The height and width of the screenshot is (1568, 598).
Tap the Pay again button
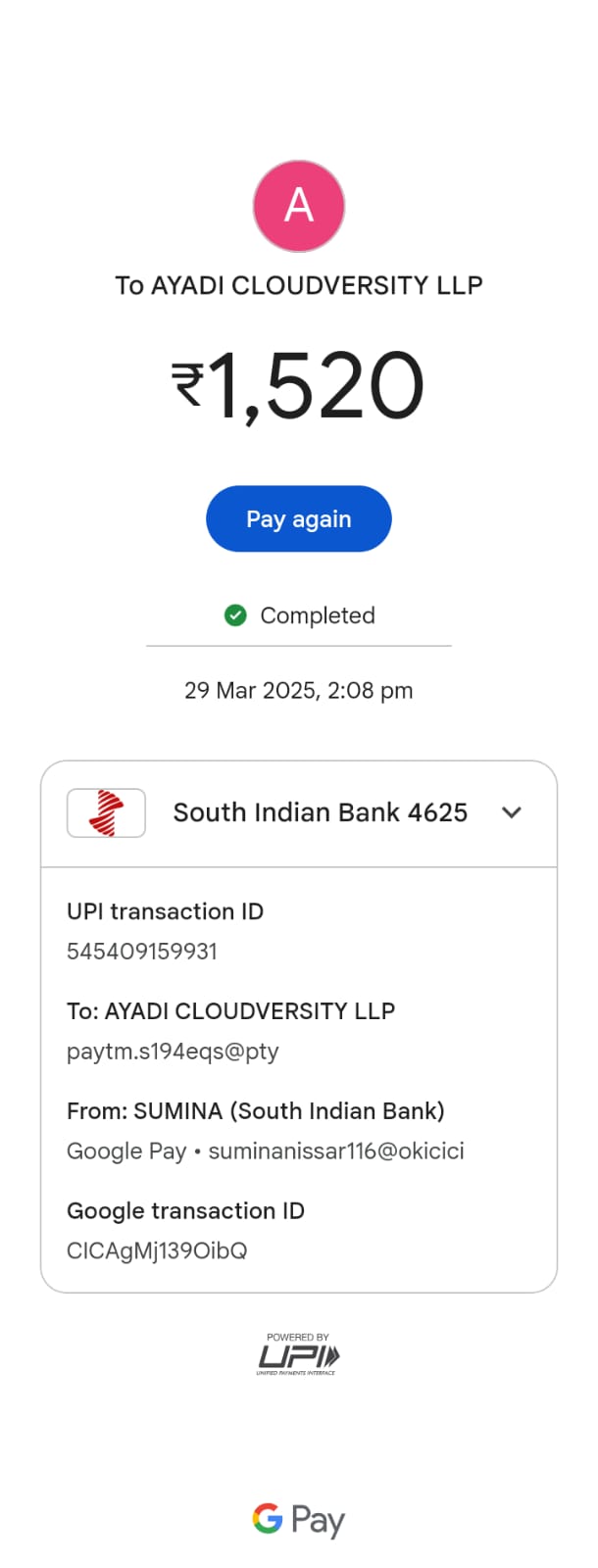(299, 518)
